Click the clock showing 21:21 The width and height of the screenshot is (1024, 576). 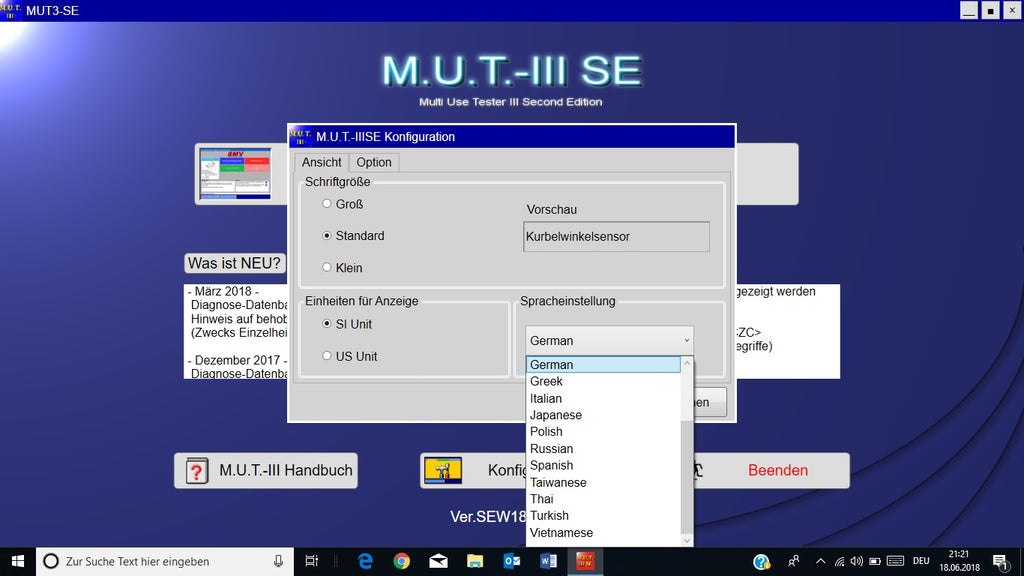click(959, 554)
